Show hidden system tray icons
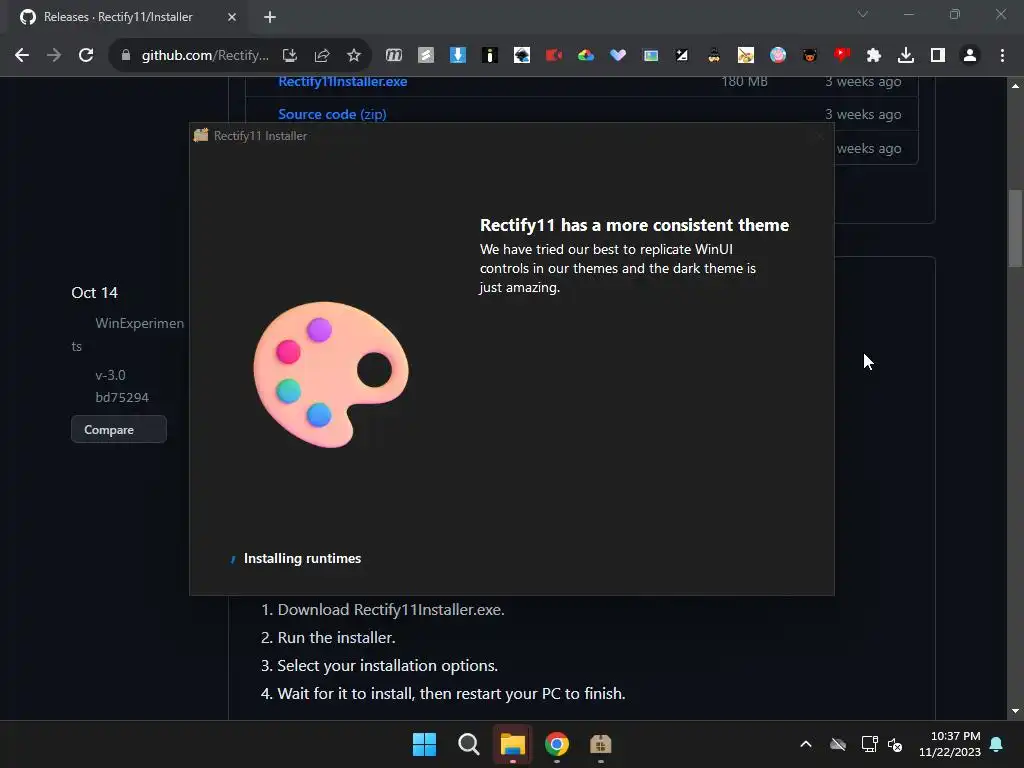 point(806,744)
